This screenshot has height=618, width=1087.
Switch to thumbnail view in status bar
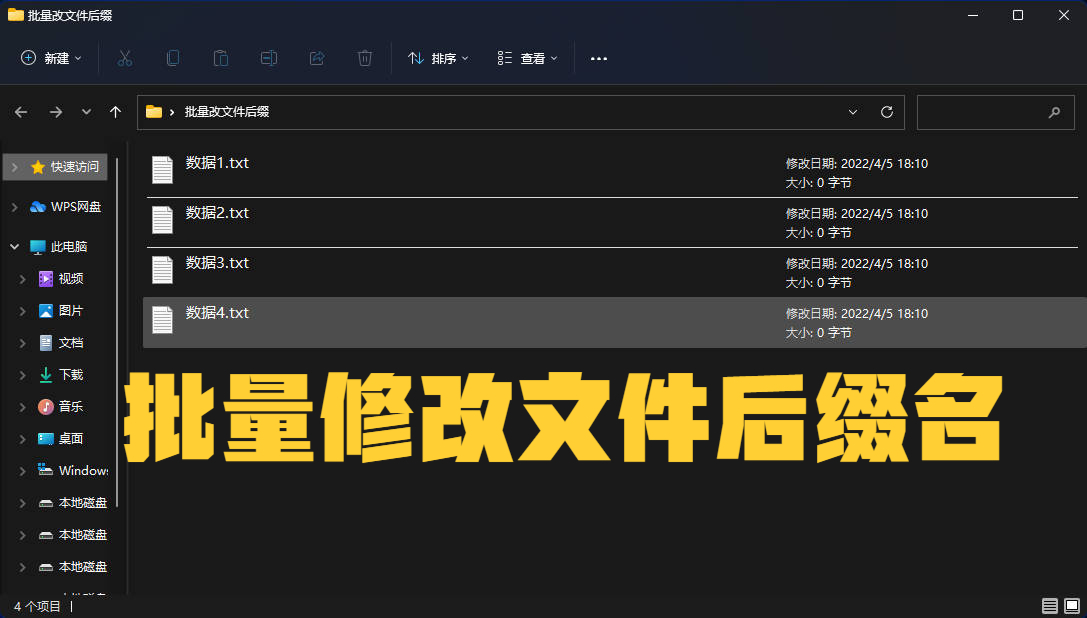1071,605
